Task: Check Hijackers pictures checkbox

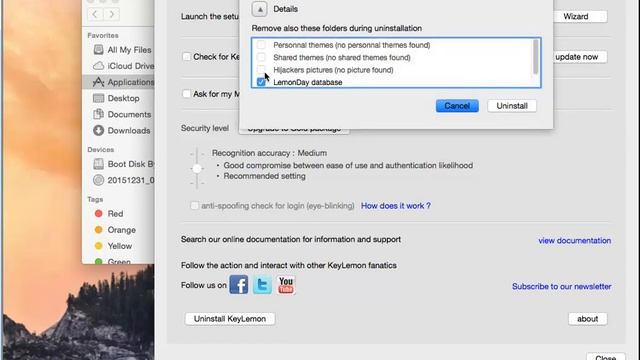Action: pos(261,69)
